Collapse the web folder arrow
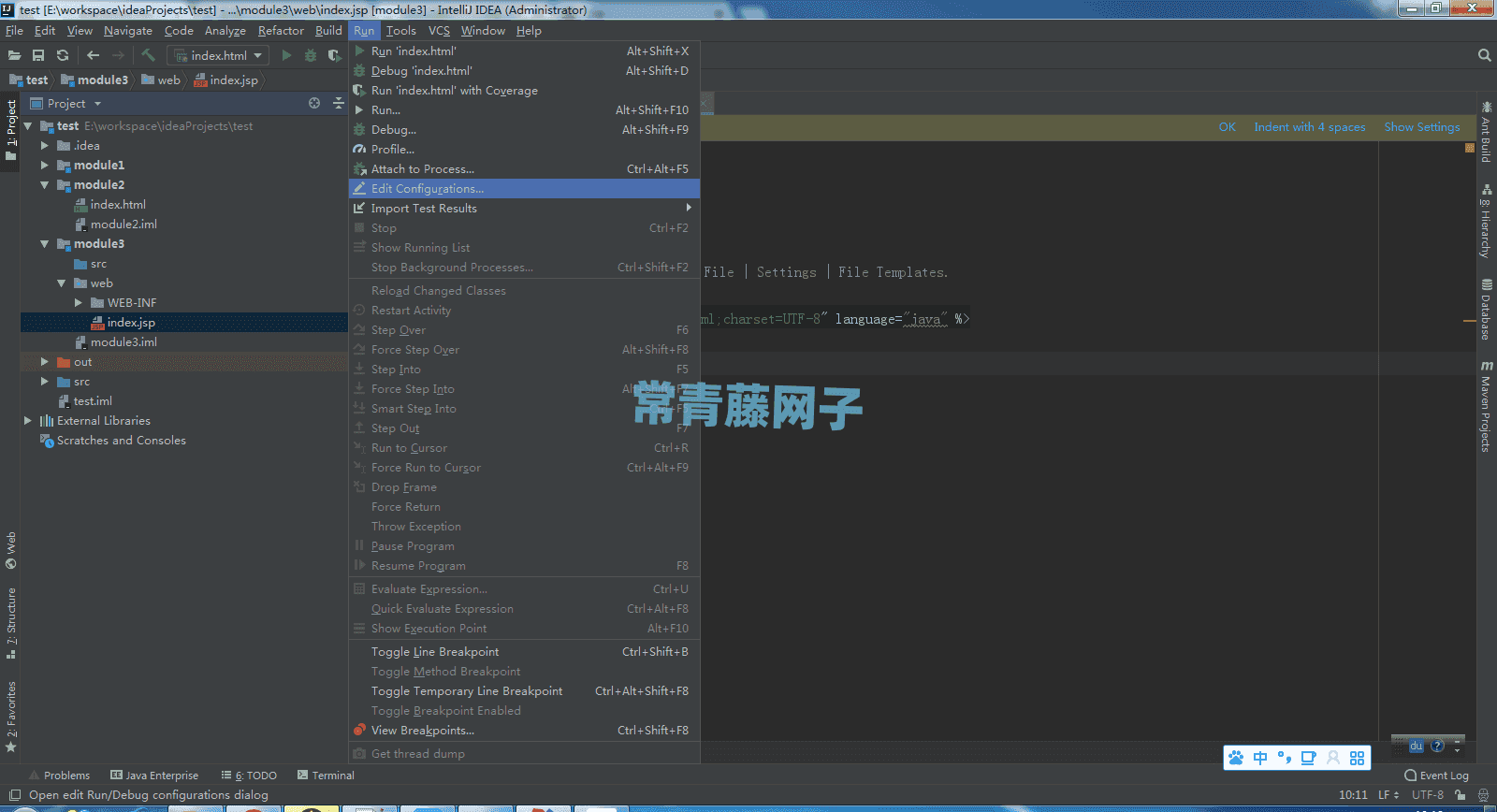The image size is (1497, 812). coord(61,283)
